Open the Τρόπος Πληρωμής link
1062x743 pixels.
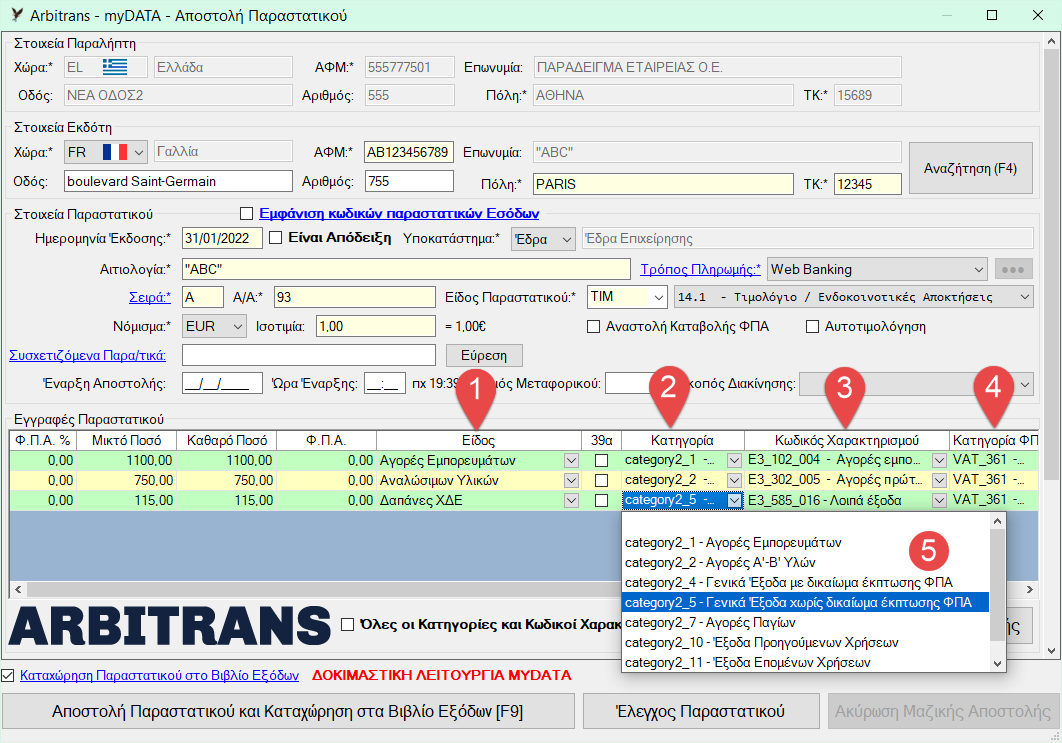point(700,269)
